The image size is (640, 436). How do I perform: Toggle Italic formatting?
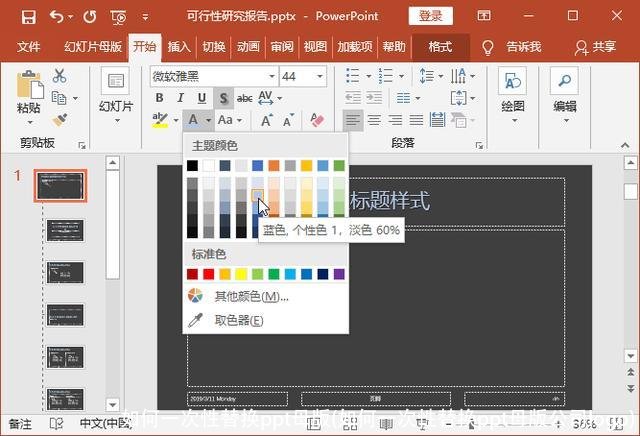pos(180,98)
